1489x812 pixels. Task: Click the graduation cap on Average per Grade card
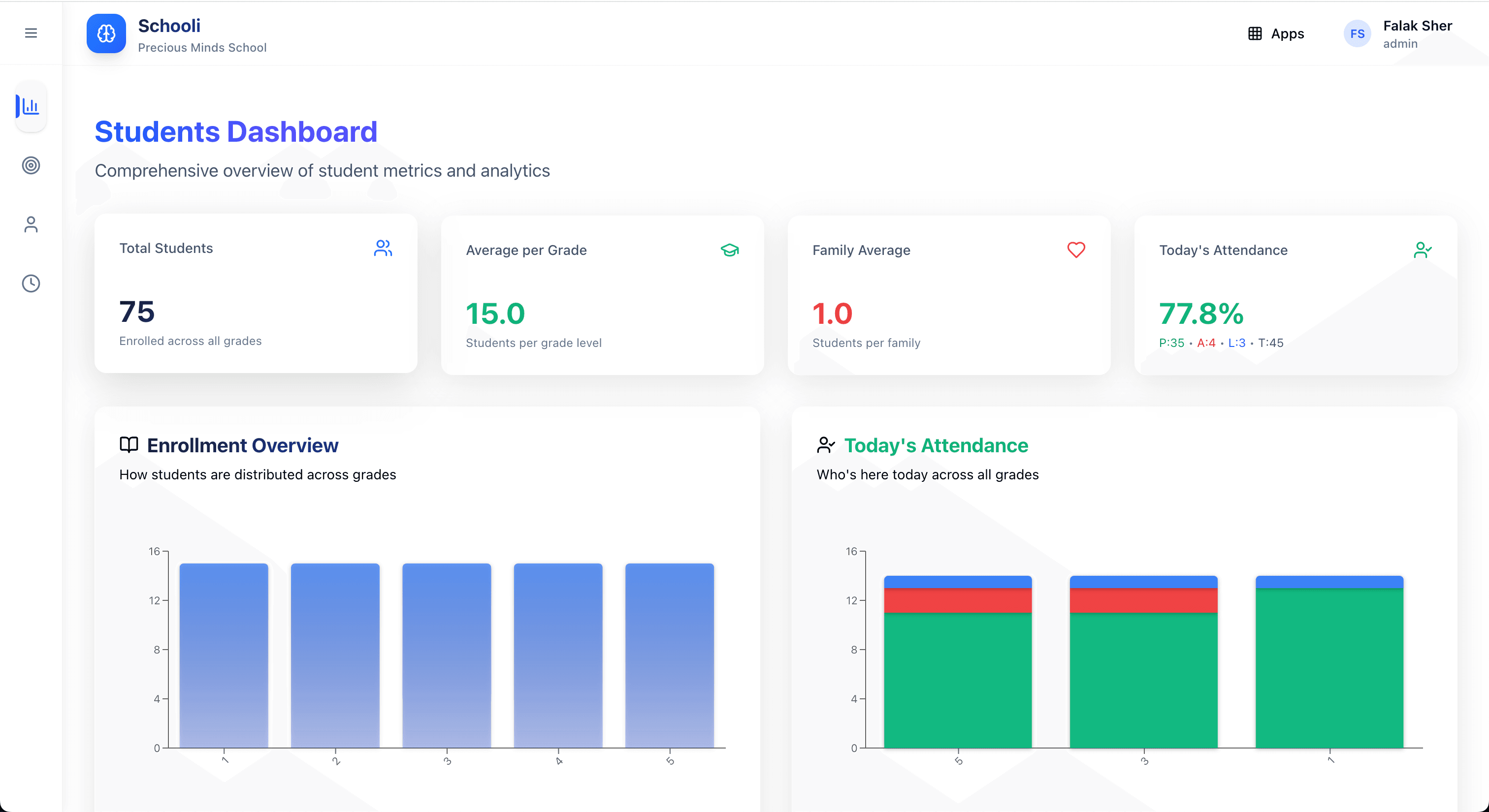tap(729, 250)
